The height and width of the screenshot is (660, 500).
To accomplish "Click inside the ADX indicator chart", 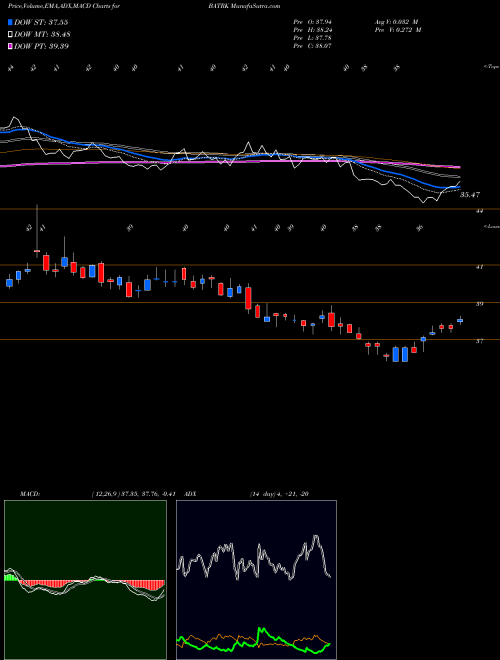I will [256, 580].
